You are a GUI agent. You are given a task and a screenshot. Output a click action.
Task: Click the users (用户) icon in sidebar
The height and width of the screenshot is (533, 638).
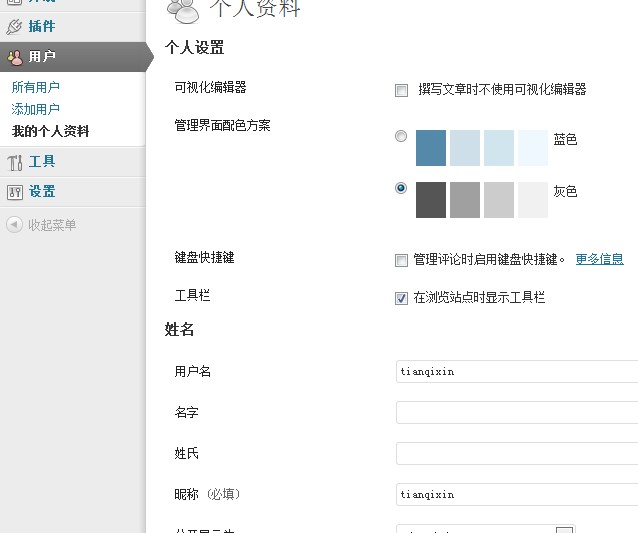click(x=14, y=57)
